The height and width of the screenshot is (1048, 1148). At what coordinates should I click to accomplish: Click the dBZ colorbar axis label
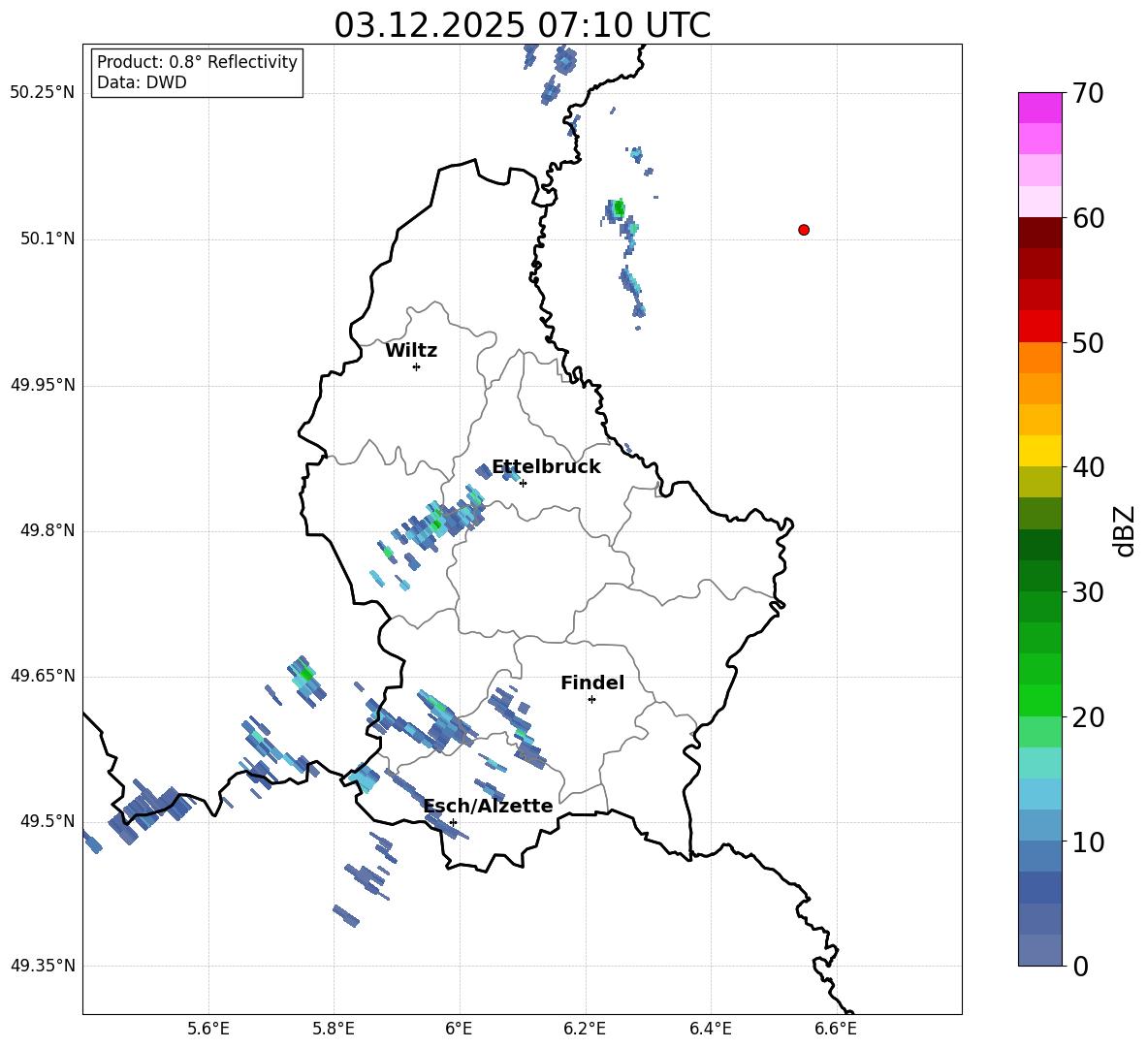[x=1124, y=530]
